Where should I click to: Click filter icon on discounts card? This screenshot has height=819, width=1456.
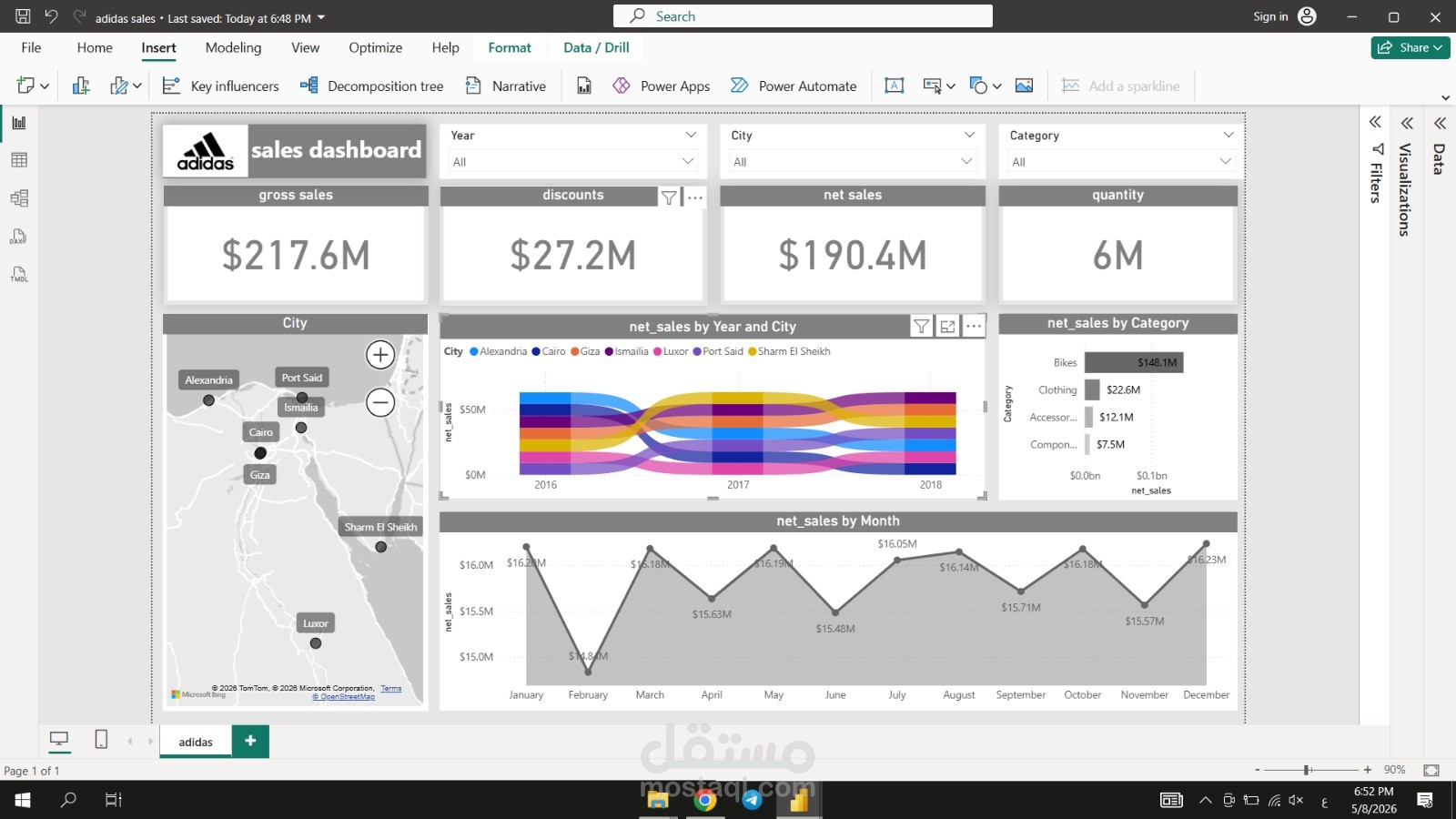[669, 197]
